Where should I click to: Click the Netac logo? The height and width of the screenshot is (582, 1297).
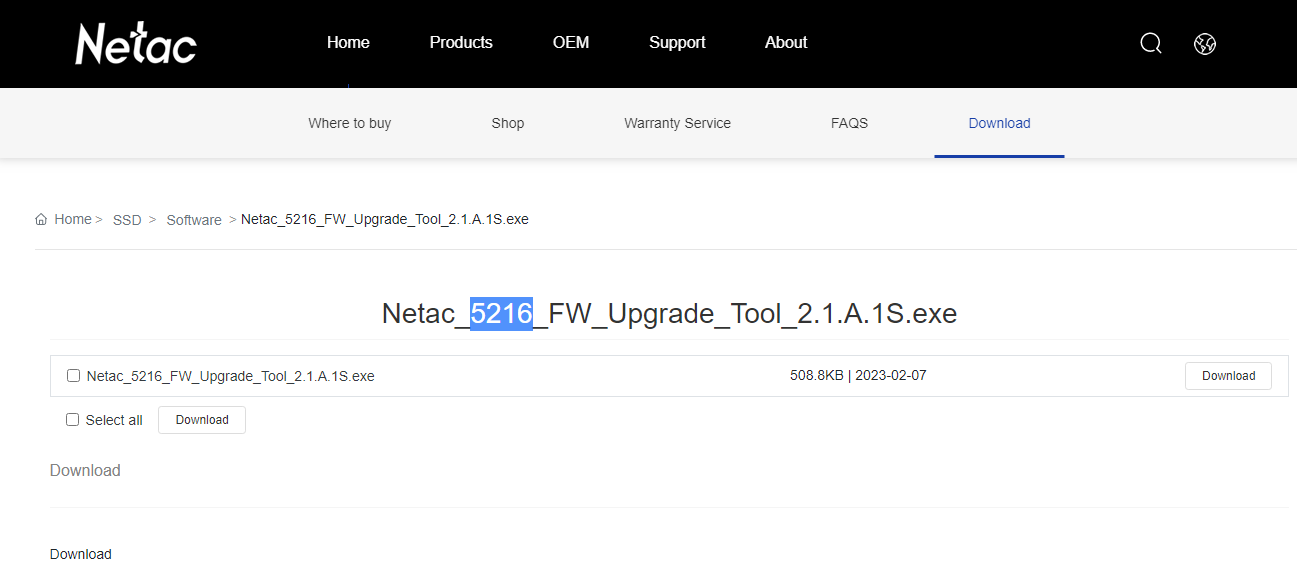[135, 42]
